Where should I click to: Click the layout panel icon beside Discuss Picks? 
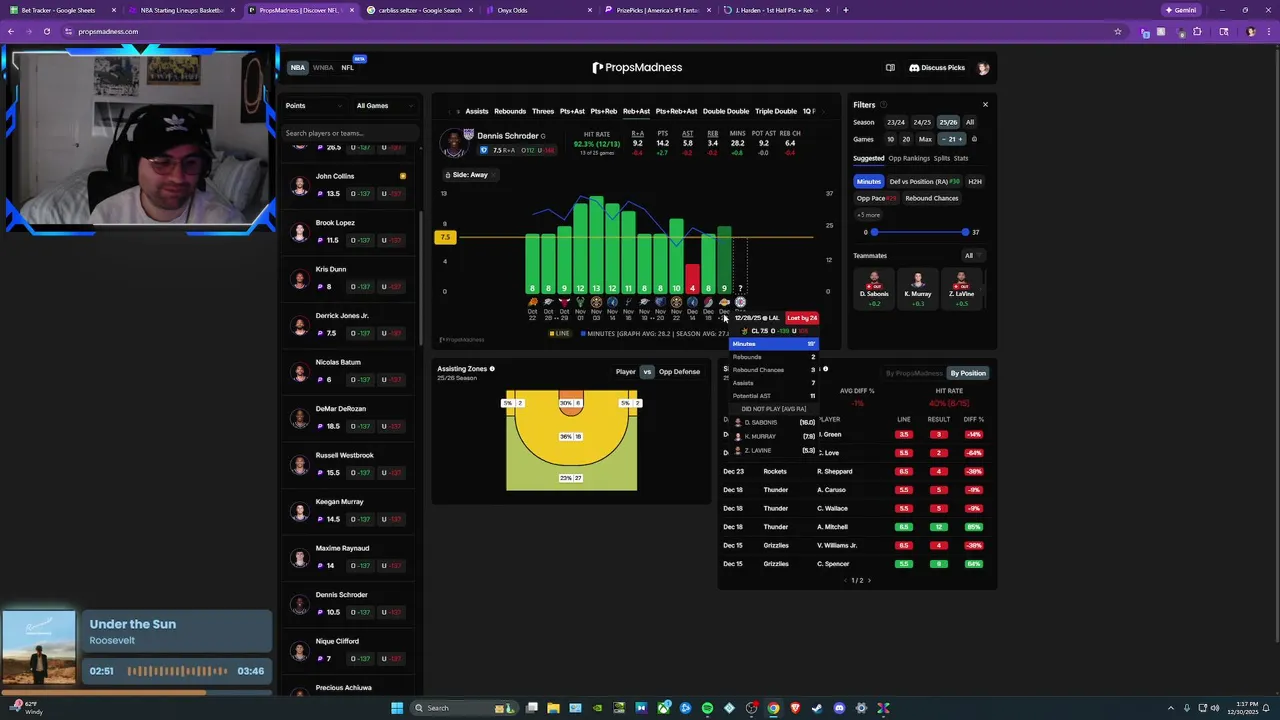[x=890, y=68]
